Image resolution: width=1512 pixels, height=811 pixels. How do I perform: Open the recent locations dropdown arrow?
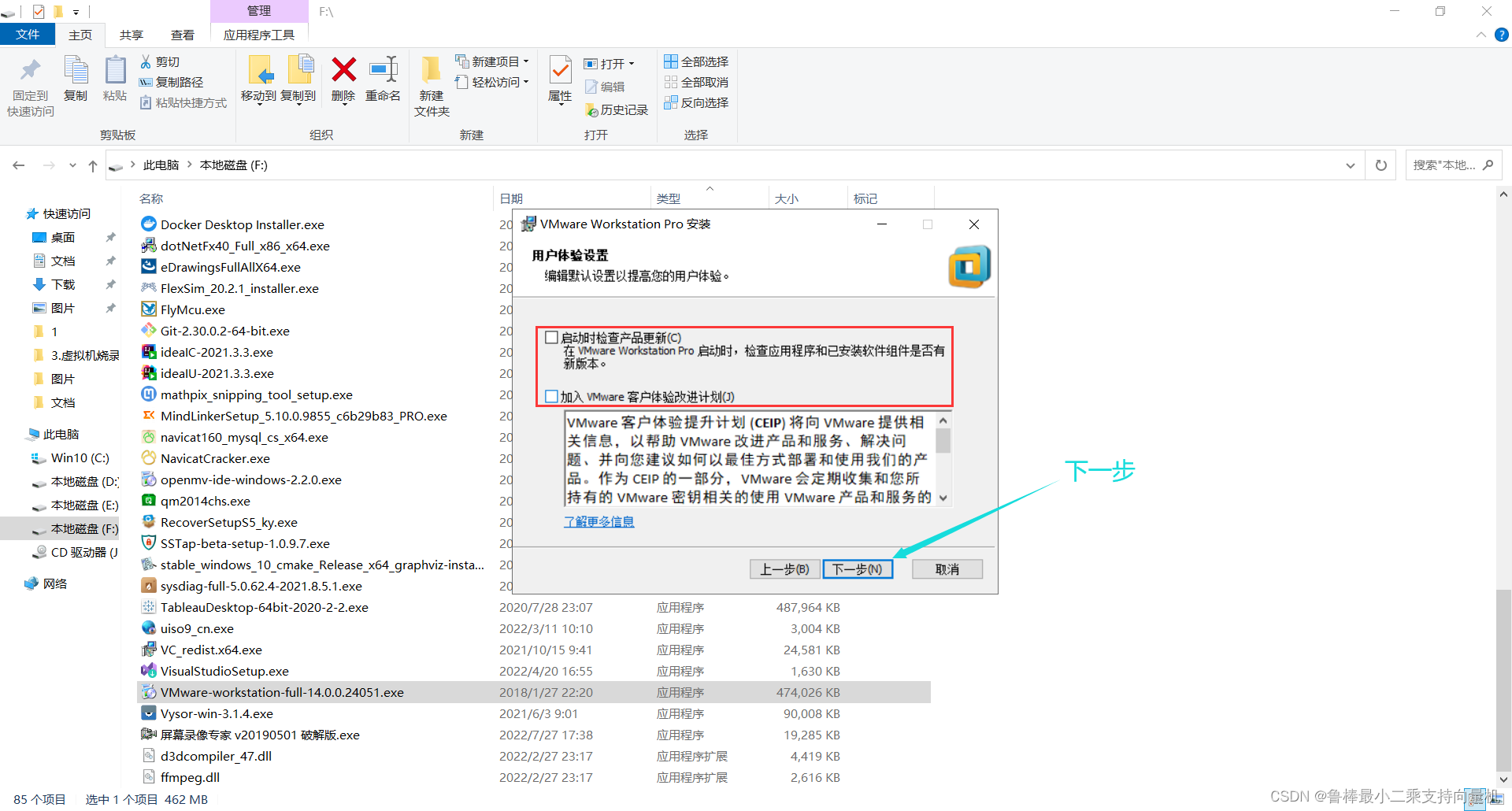pos(72,165)
